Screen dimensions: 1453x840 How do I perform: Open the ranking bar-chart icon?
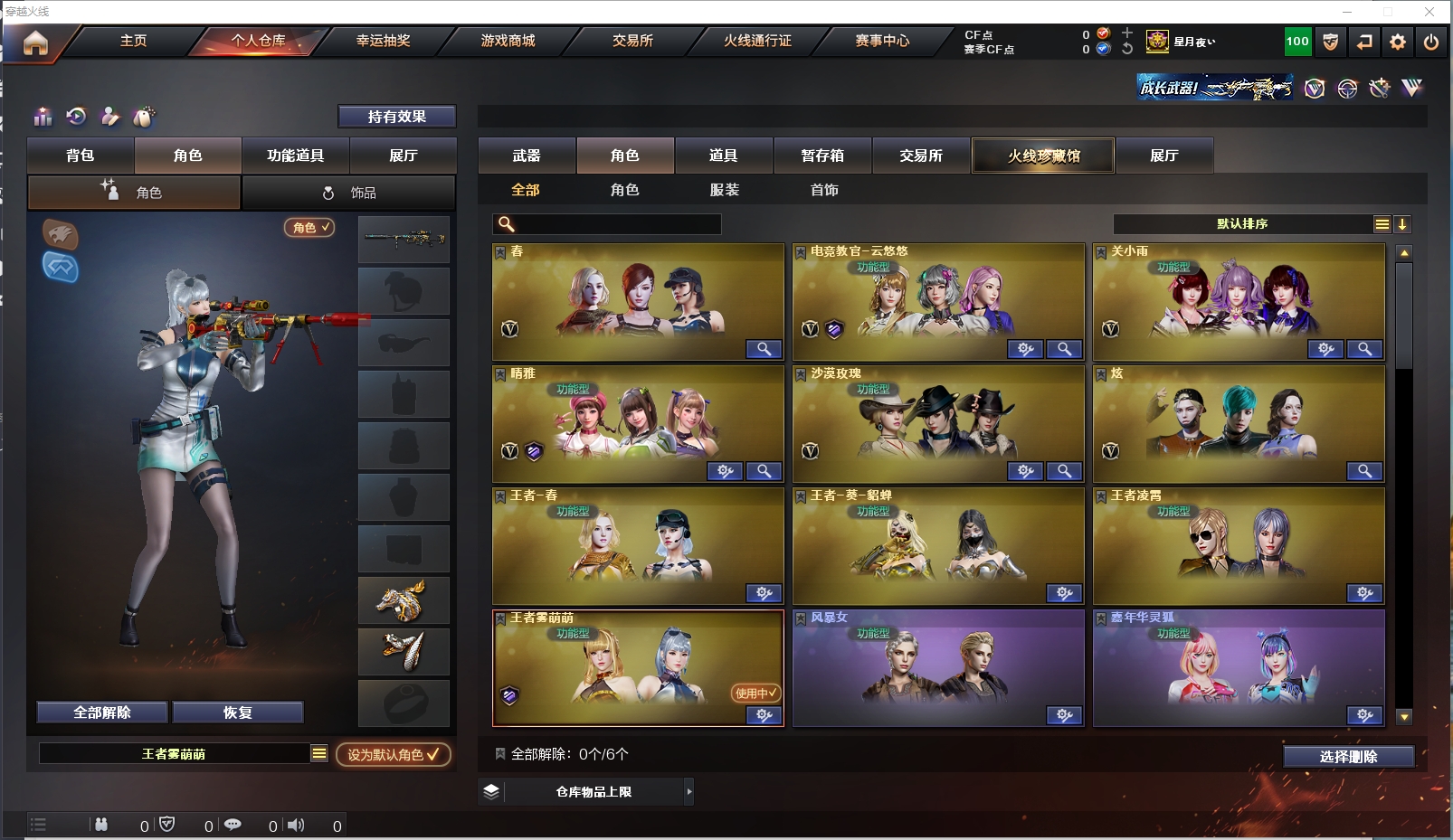[43, 117]
